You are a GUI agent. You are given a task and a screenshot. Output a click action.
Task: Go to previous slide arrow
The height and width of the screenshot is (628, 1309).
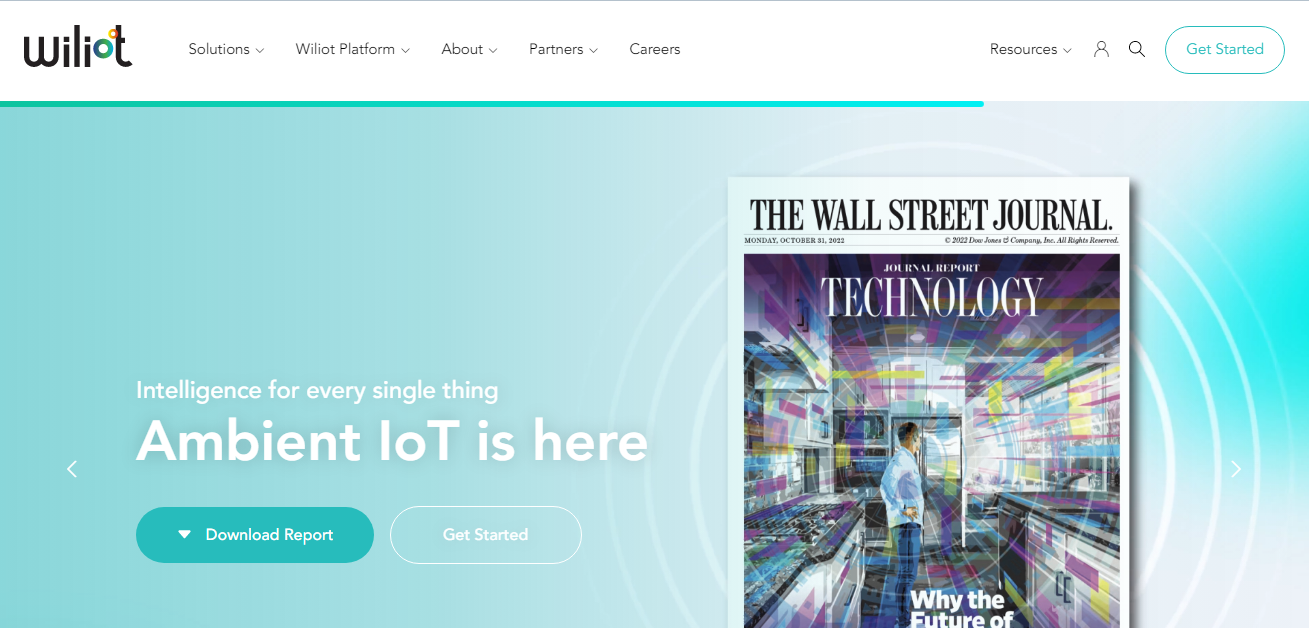72,468
